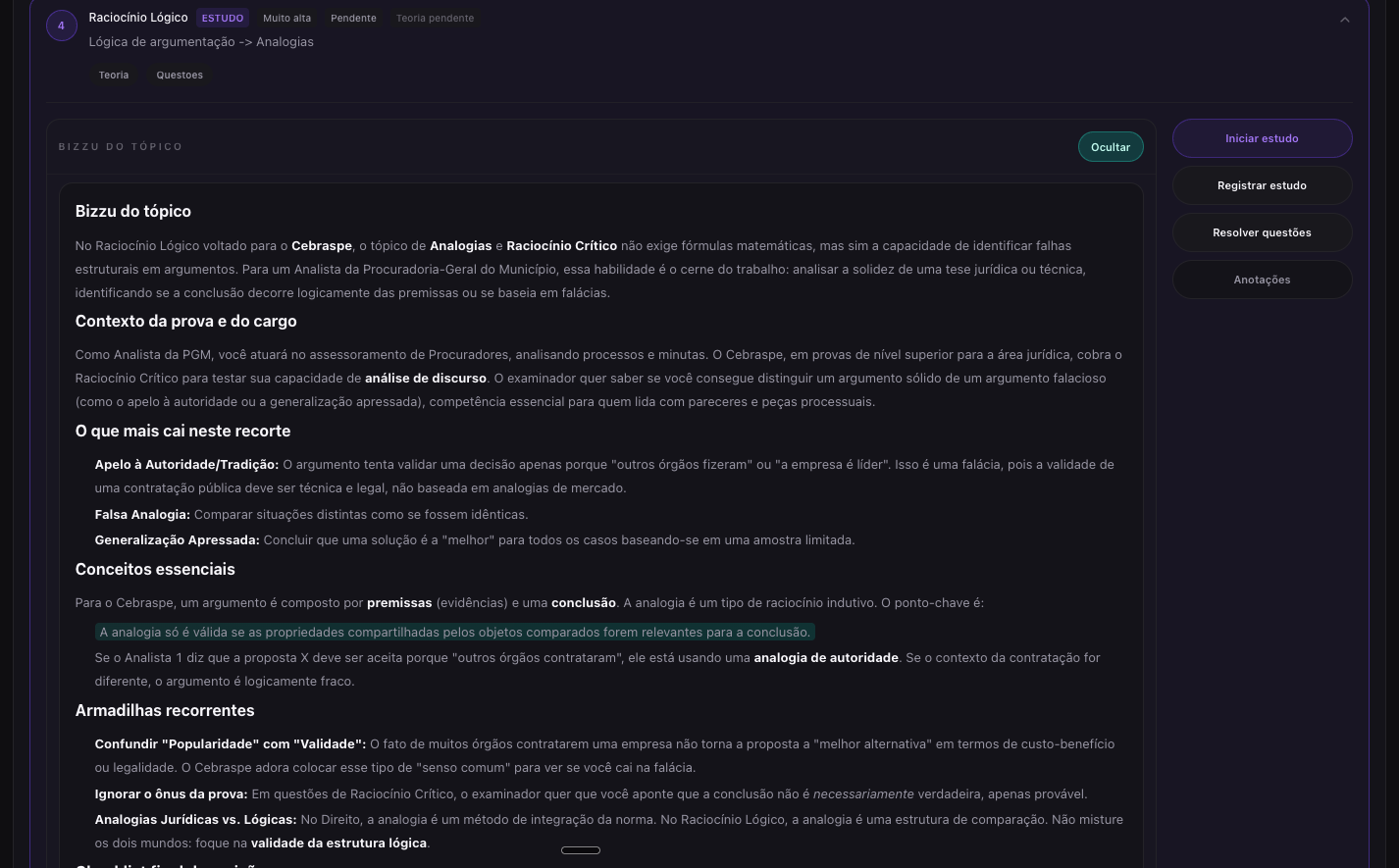Expand the "Conceitos essenciais" heading
Image resolution: width=1399 pixels, height=868 pixels.
pyautogui.click(x=155, y=569)
